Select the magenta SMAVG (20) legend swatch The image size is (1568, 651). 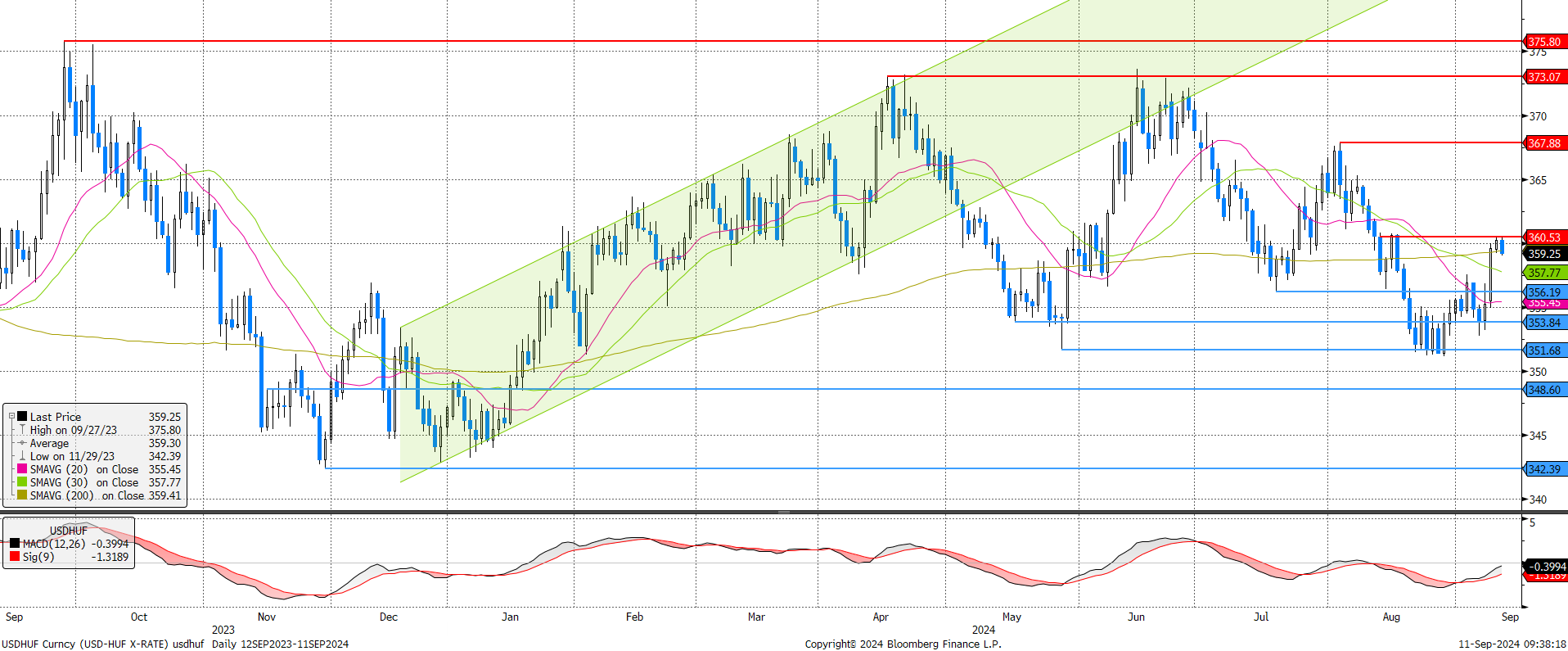click(22, 468)
